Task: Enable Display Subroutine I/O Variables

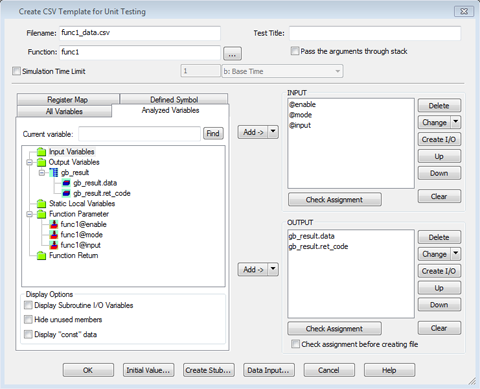Action: pos(28,305)
